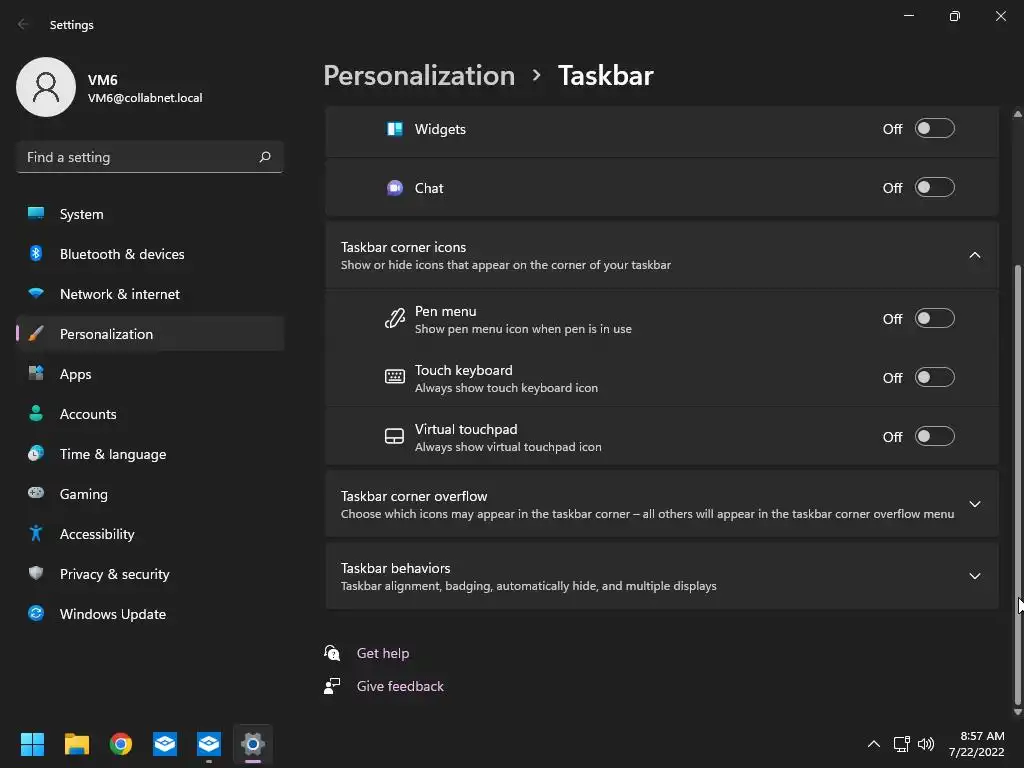The height and width of the screenshot is (768, 1024).
Task: Go back to Personalization breadcrumb
Action: tap(419, 75)
